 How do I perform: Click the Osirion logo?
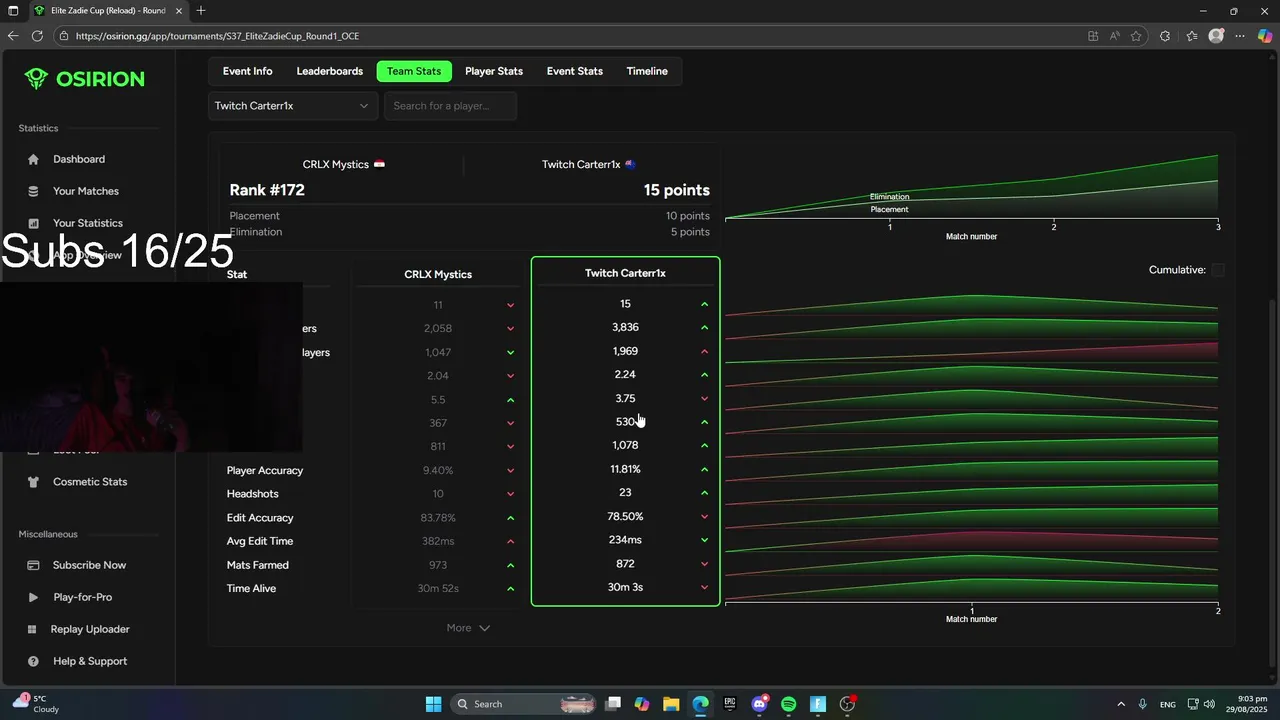pyautogui.click(x=85, y=79)
